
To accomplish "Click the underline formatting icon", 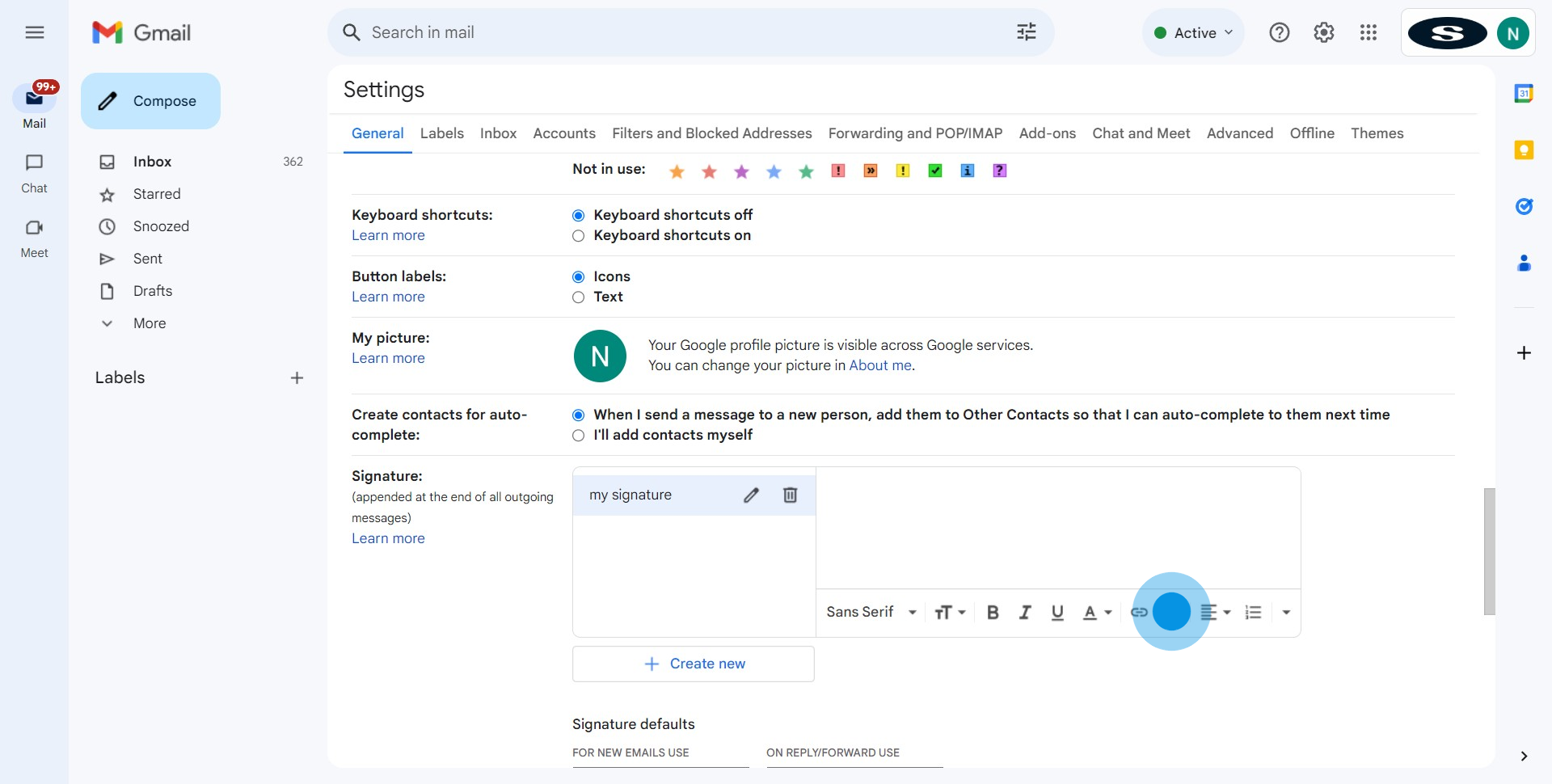I will click(x=1057, y=613).
